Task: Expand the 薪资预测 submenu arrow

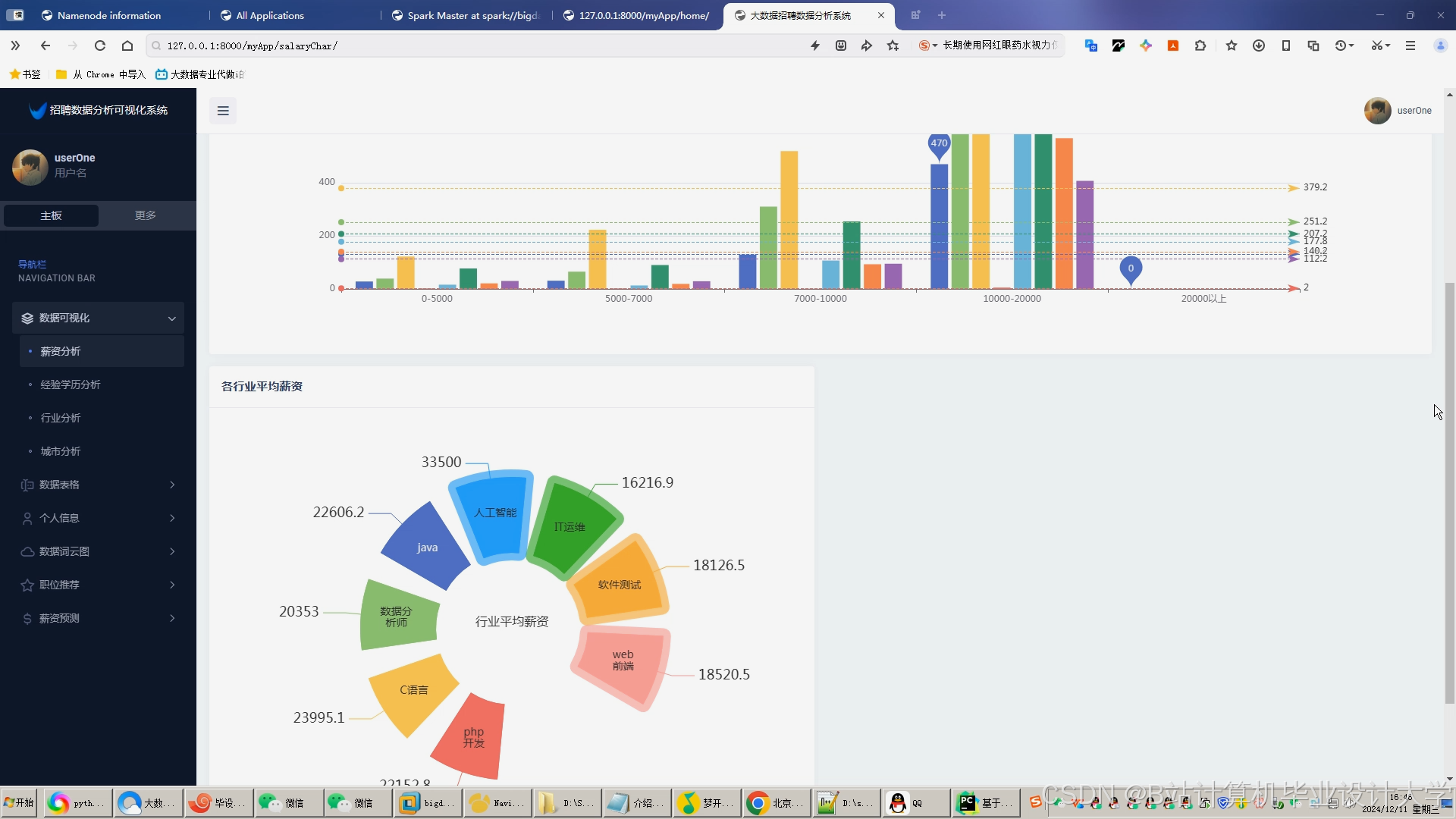Action: [172, 618]
